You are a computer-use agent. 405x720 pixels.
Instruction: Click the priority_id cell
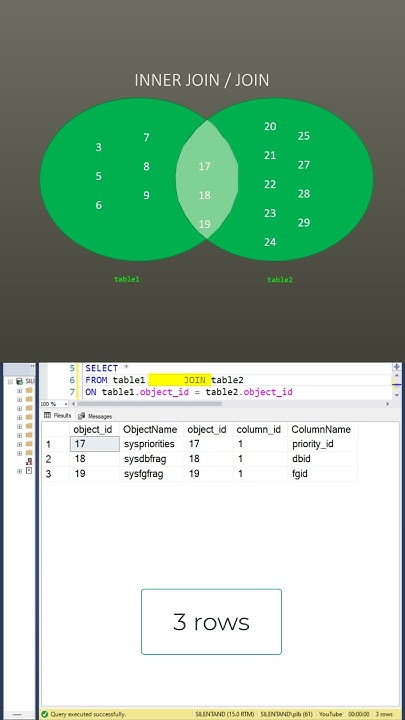click(x=322, y=444)
